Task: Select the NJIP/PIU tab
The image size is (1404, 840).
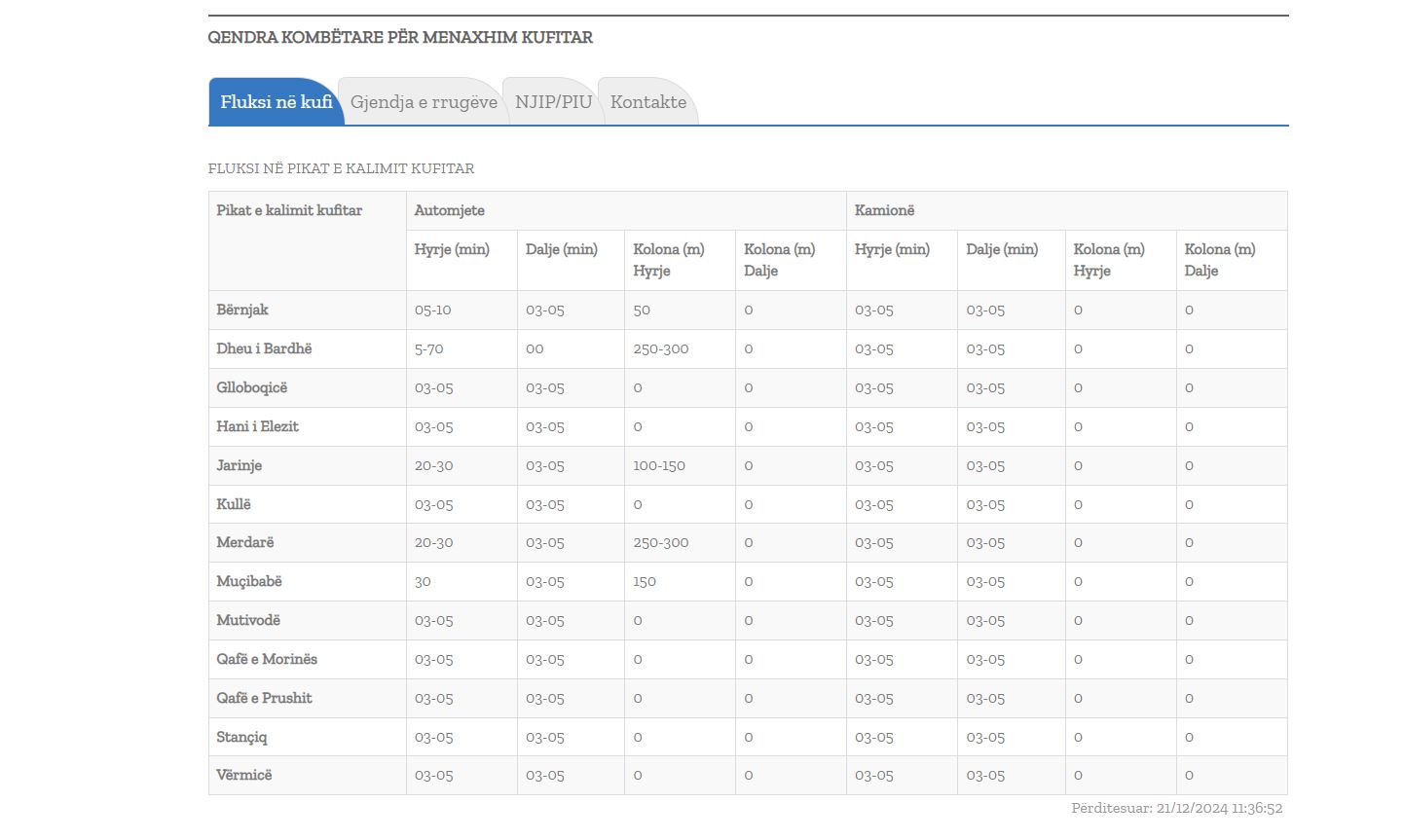Action: 553,102
